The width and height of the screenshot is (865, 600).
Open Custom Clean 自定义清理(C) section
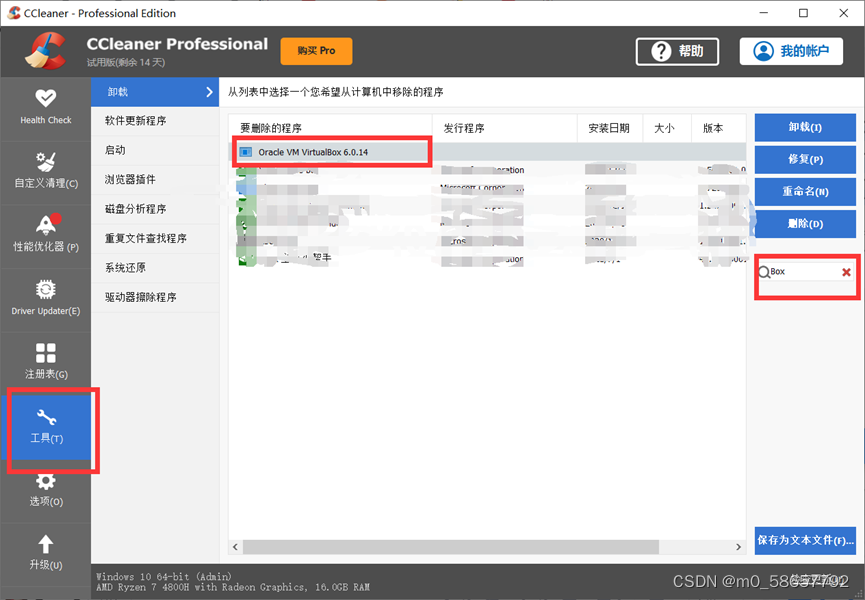point(45,172)
